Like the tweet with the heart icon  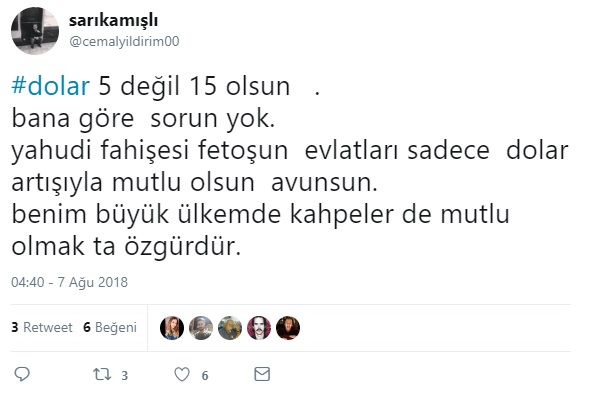[x=182, y=375]
